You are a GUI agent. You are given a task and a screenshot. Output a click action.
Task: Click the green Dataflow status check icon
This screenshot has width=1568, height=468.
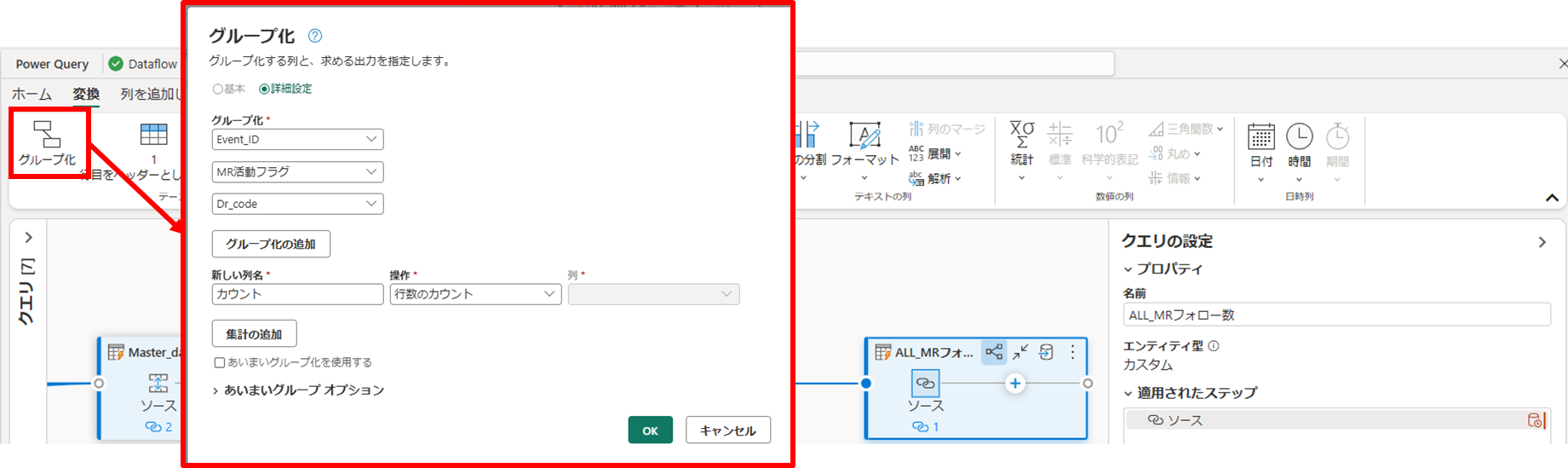click(x=116, y=64)
